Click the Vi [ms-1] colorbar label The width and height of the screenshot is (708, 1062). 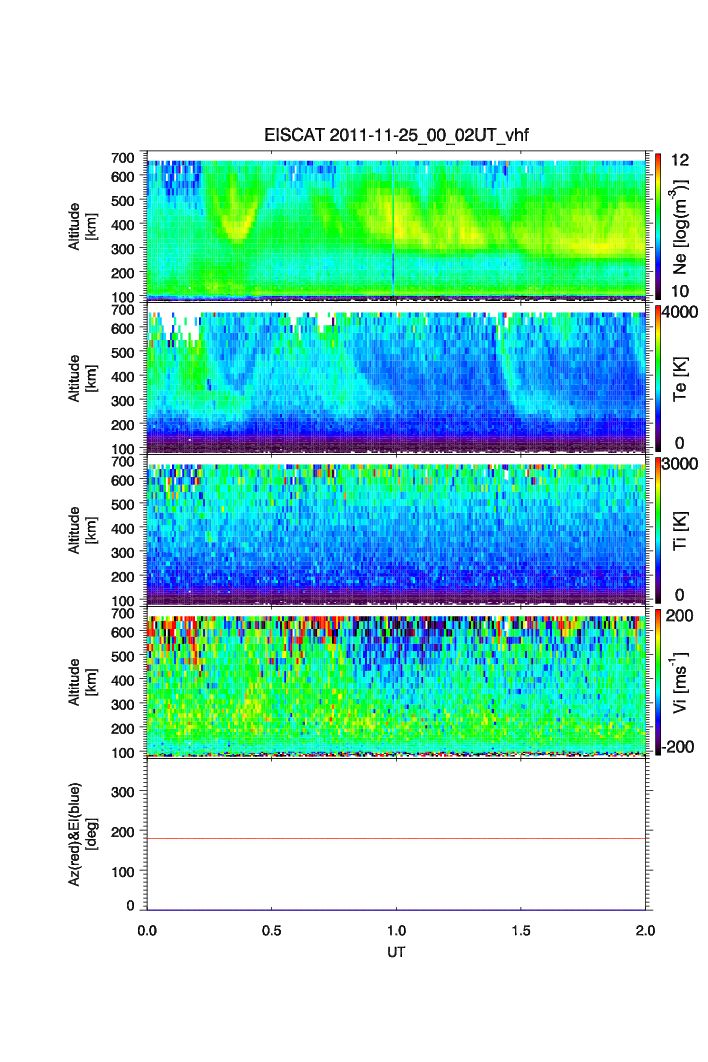point(680,682)
